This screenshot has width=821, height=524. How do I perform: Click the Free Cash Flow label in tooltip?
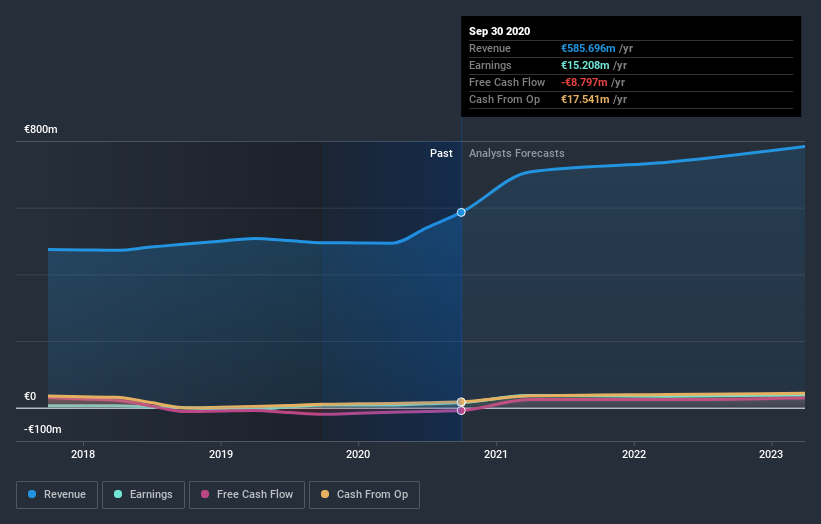point(507,82)
